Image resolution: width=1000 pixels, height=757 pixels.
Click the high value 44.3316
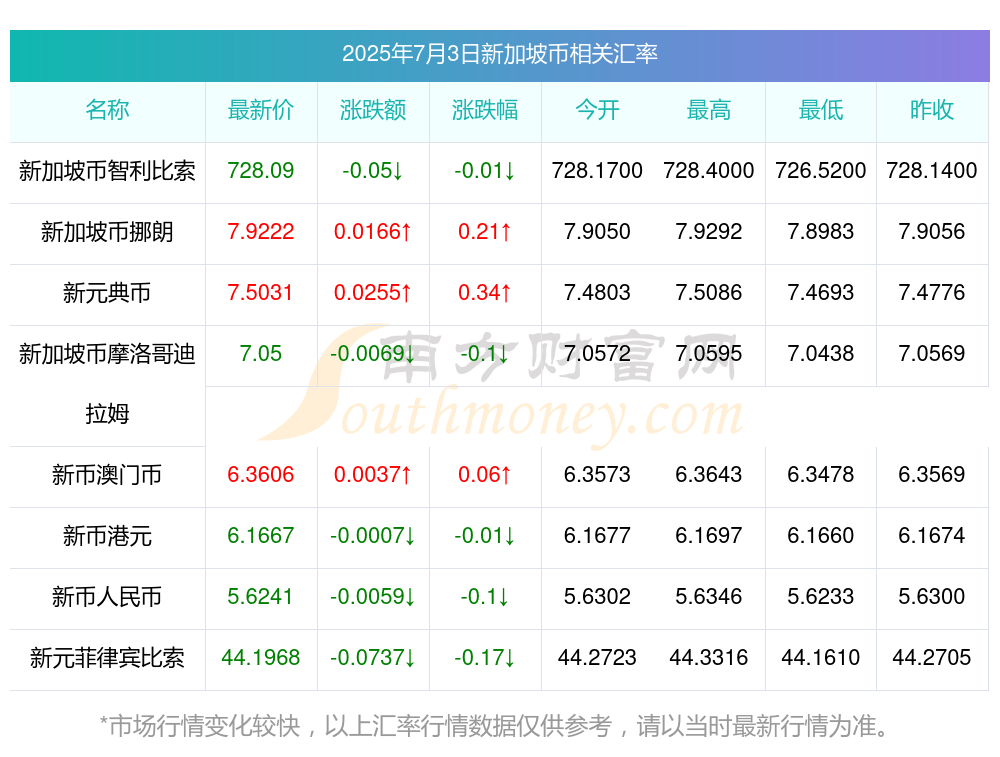(x=709, y=658)
